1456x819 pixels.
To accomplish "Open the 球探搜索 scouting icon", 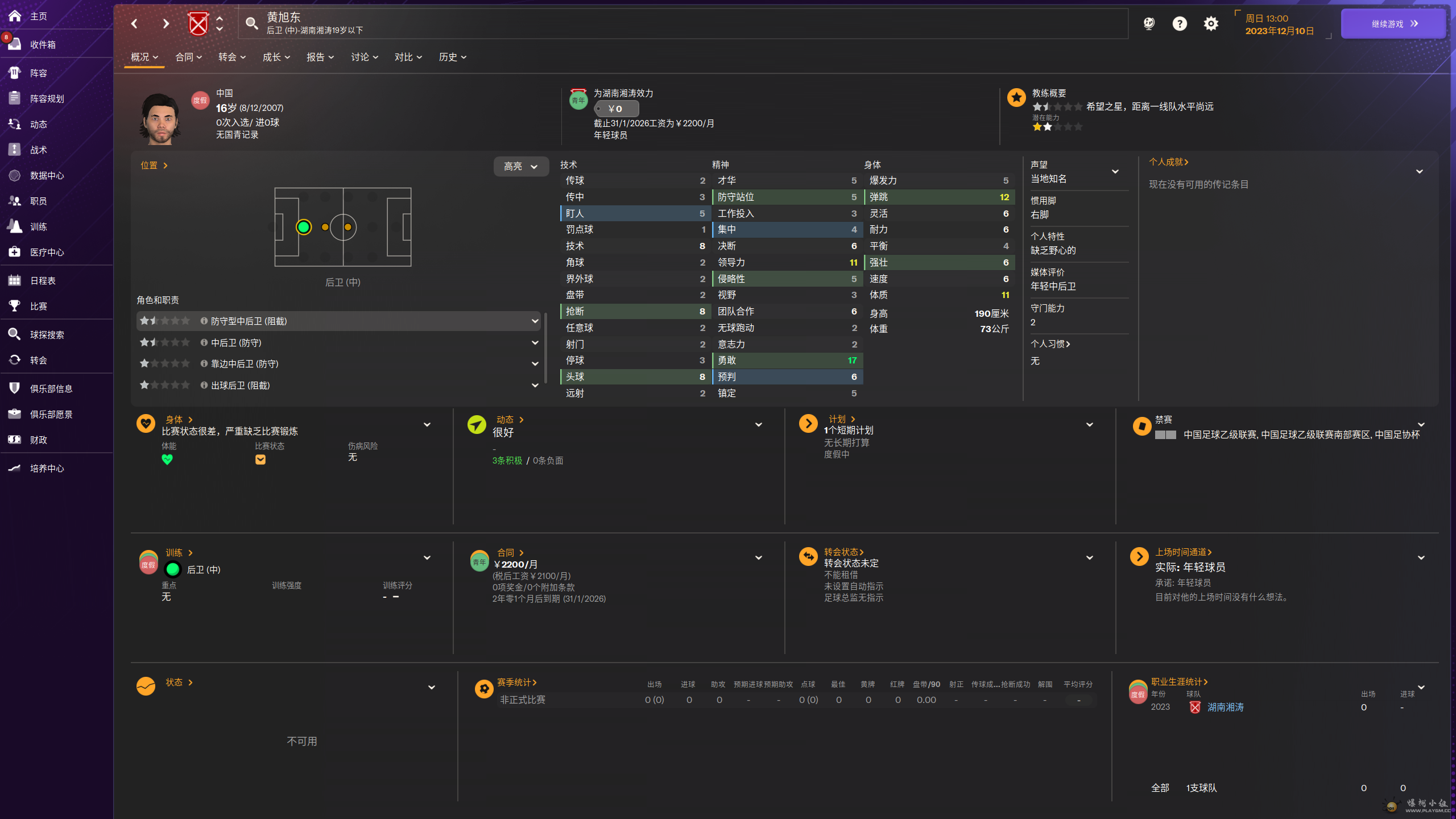I will pyautogui.click(x=15, y=334).
